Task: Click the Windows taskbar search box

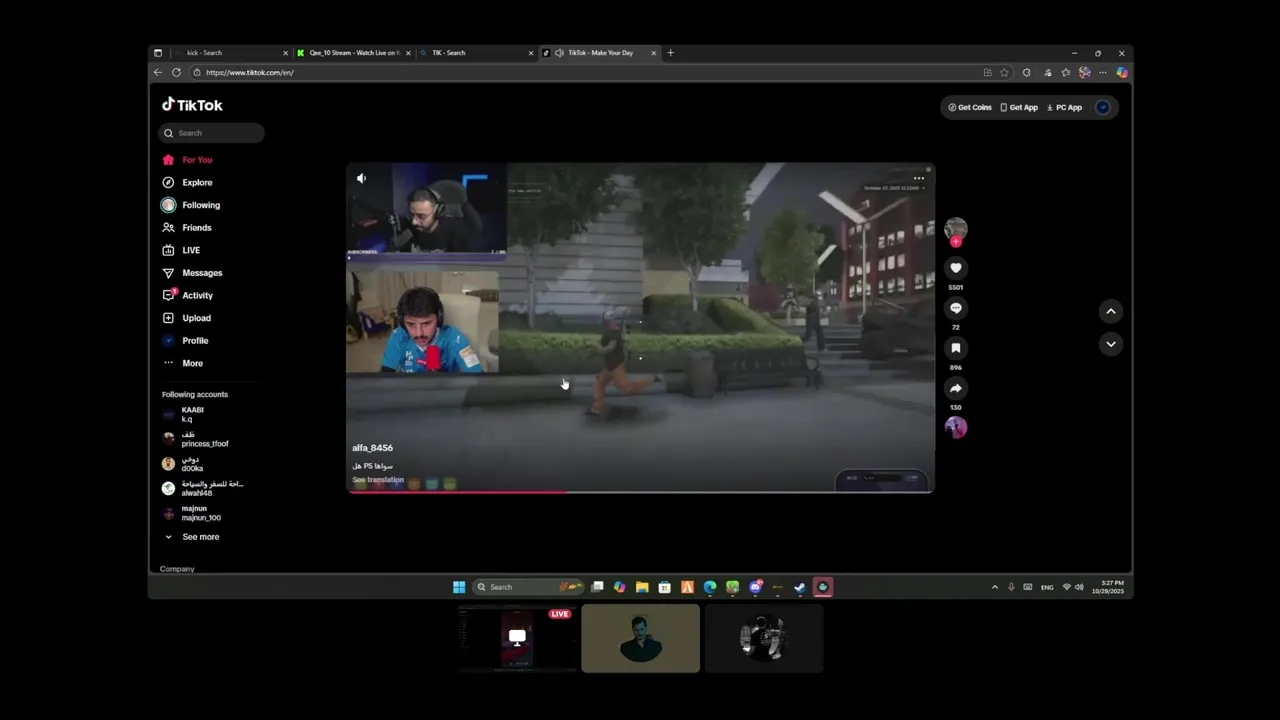Action: pos(529,587)
